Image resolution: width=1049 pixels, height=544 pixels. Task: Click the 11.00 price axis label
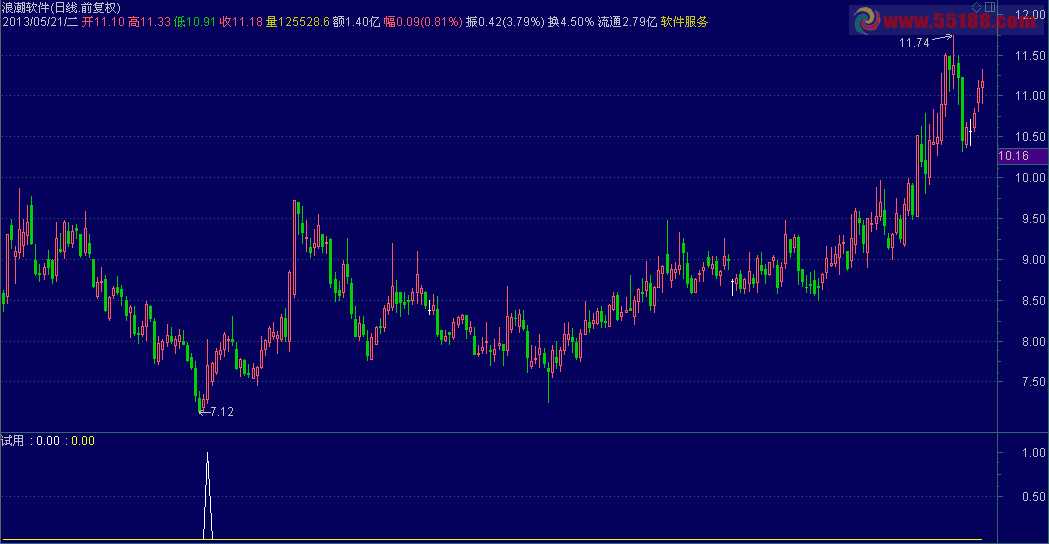point(1030,96)
